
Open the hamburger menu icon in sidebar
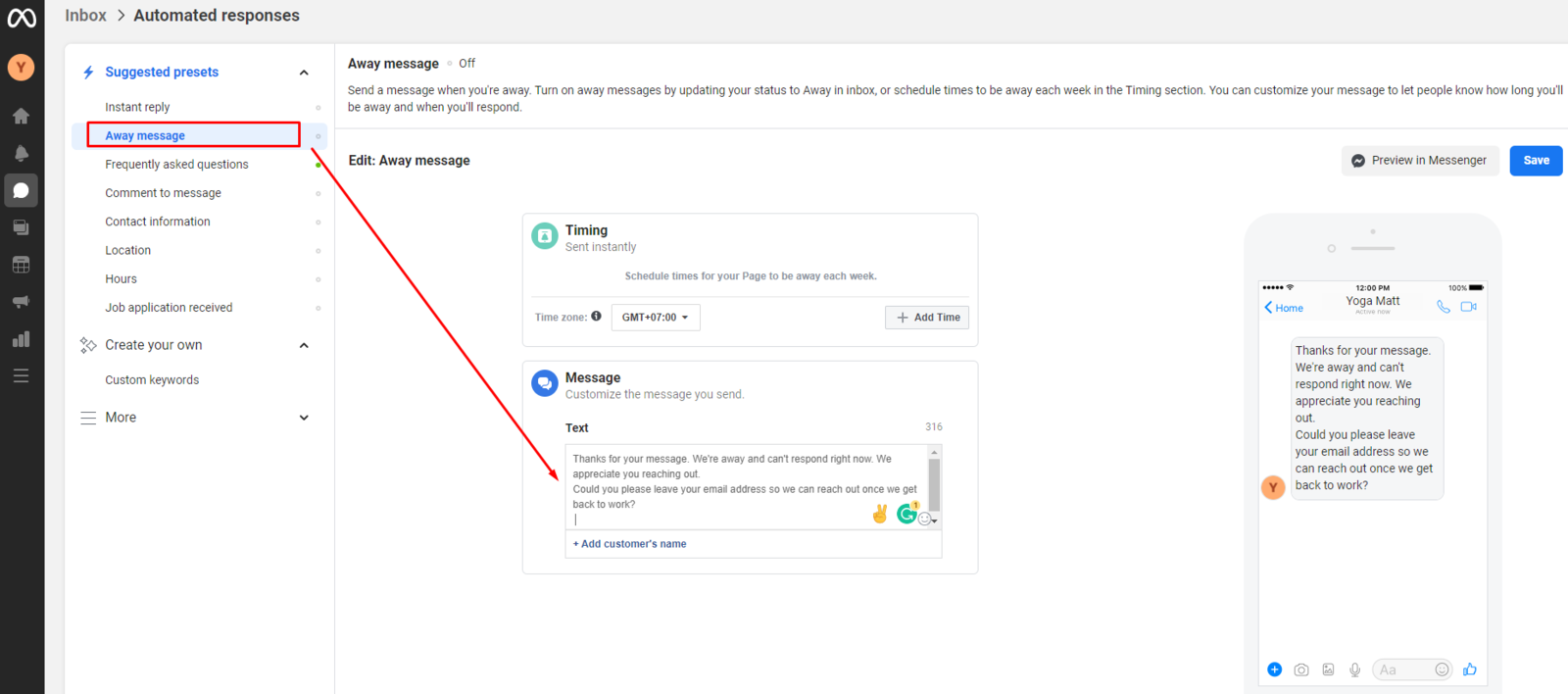coord(21,376)
